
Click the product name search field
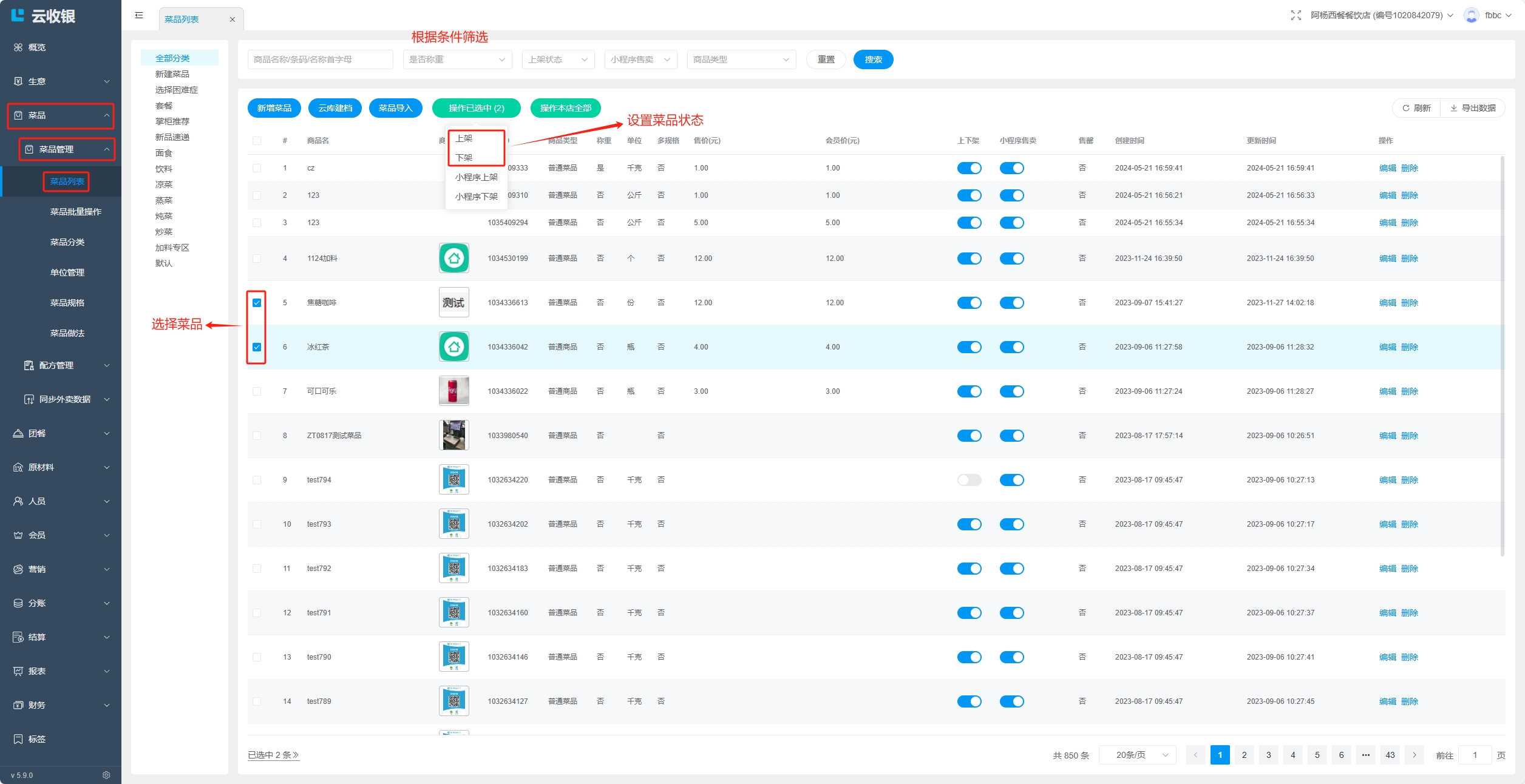click(320, 59)
